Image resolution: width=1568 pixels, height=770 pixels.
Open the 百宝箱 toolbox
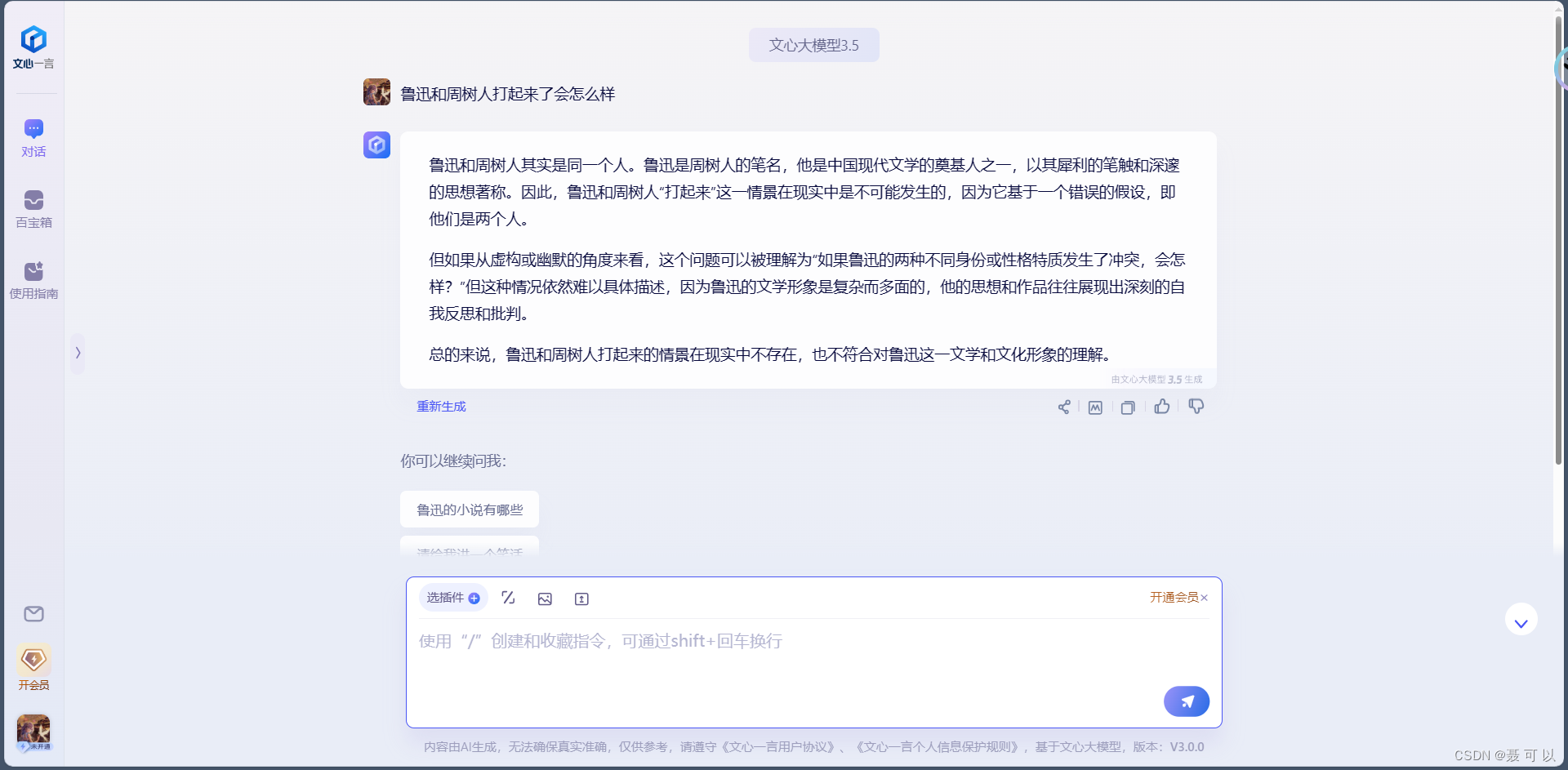coord(33,209)
